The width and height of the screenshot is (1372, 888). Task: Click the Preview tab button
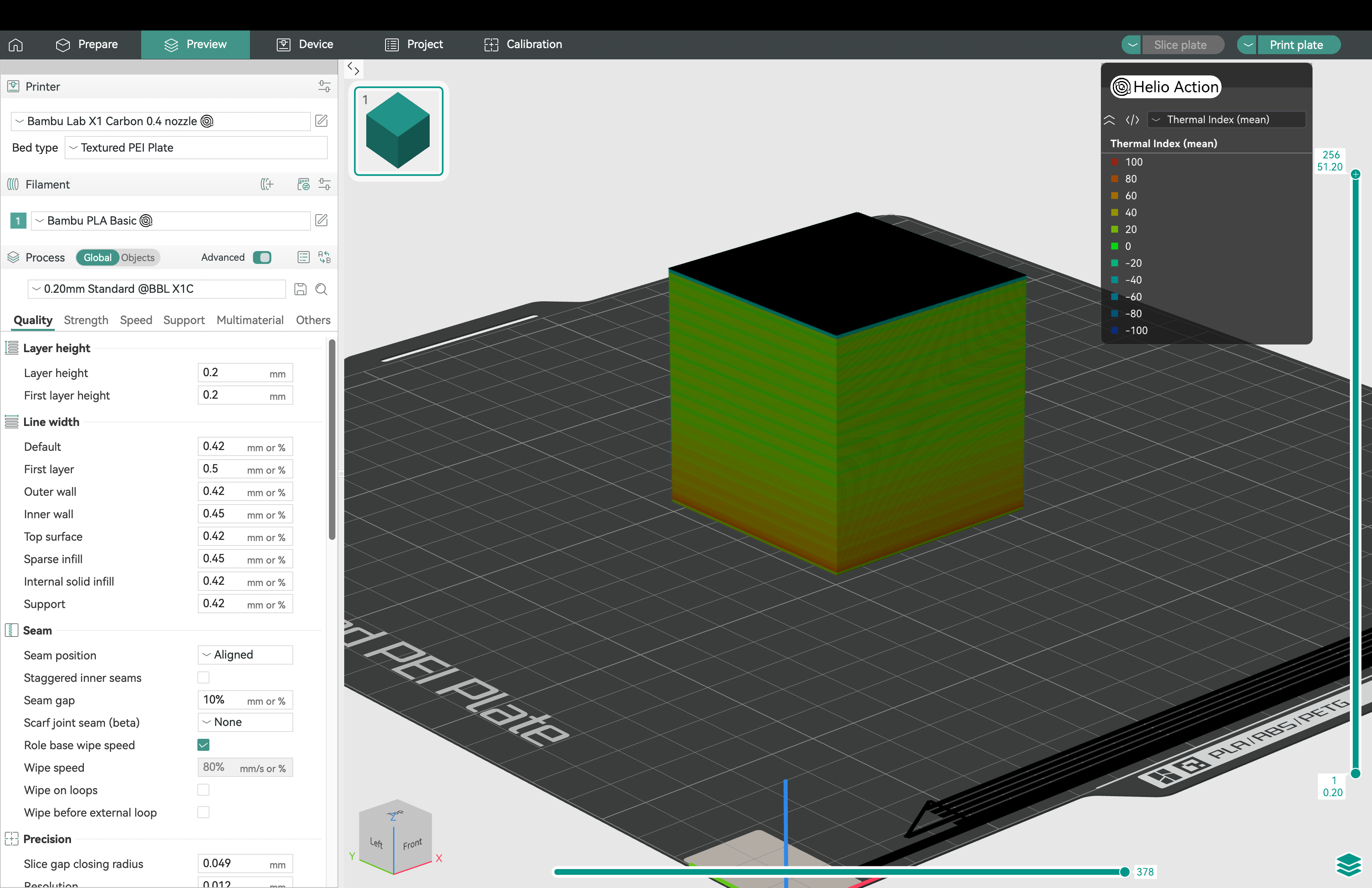click(x=195, y=45)
